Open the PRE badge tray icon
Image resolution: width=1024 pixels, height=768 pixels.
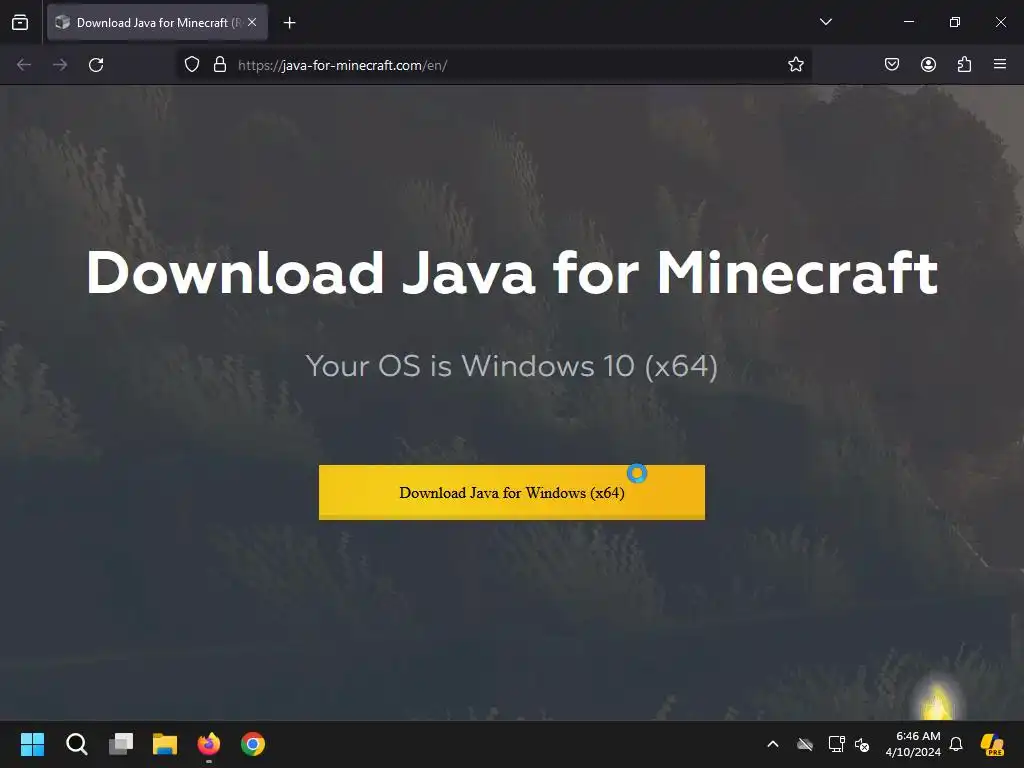pyautogui.click(x=992, y=744)
